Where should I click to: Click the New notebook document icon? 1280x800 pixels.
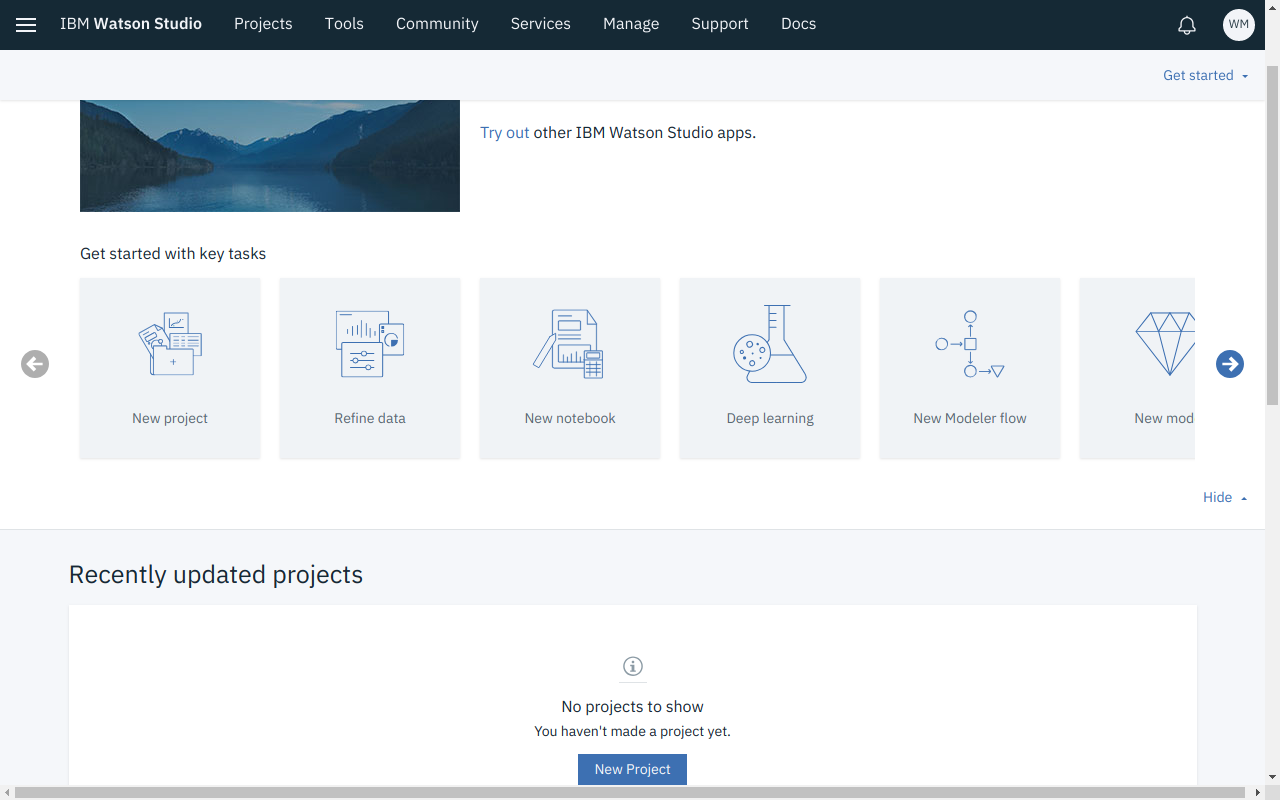click(x=568, y=343)
